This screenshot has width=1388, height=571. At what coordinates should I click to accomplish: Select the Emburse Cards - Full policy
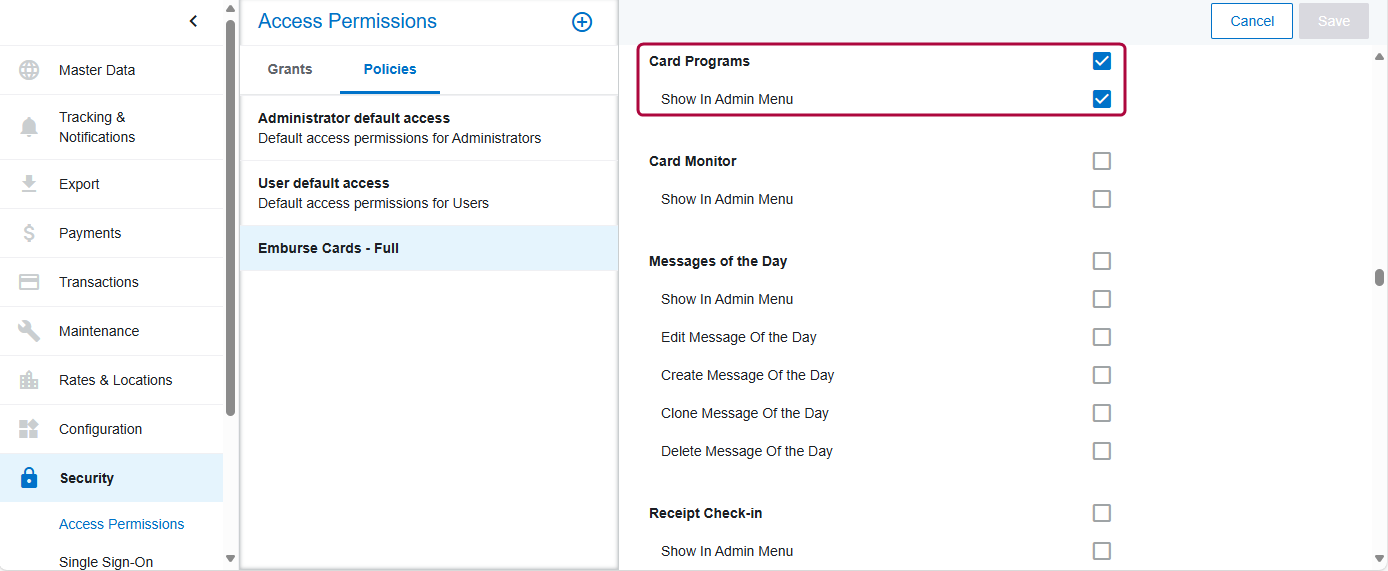(x=429, y=248)
